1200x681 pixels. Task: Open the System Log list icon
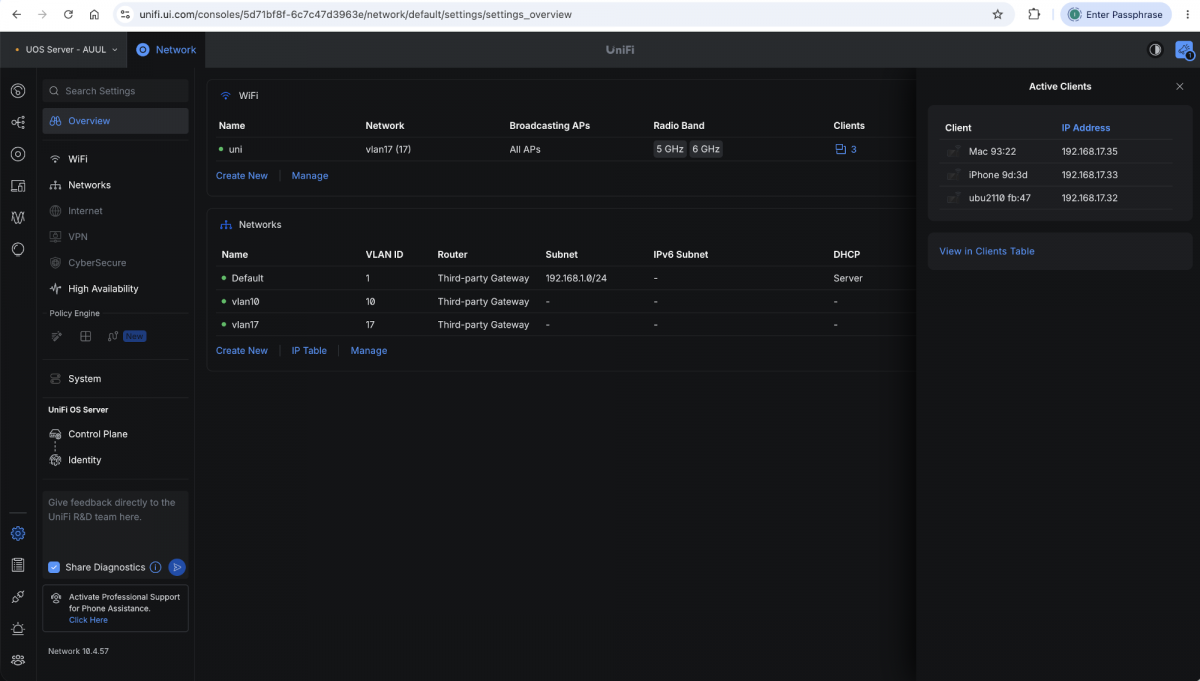18,565
